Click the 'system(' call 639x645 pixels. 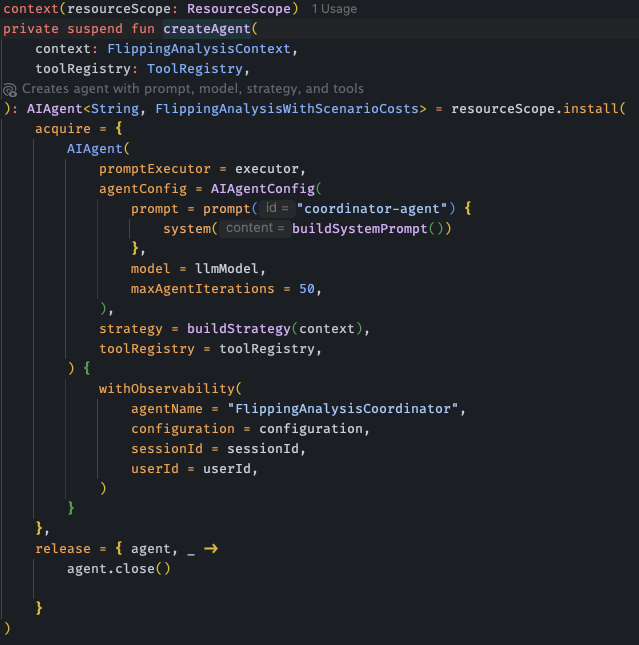point(190,229)
